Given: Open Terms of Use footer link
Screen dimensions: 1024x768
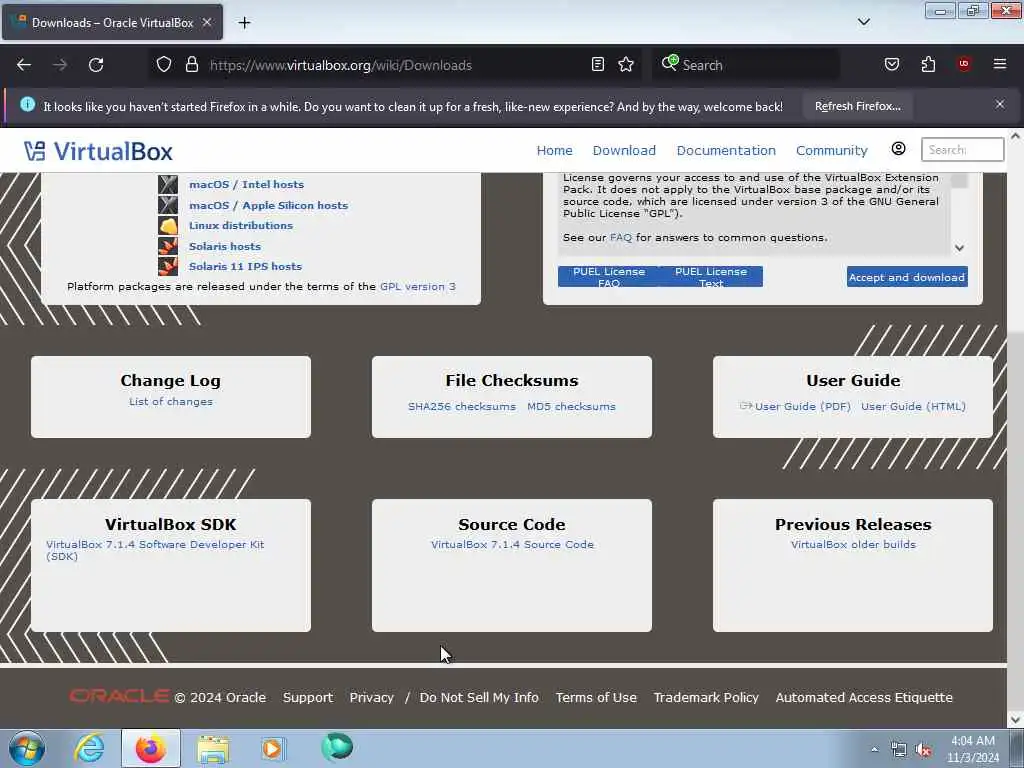Looking at the screenshot, I should tap(596, 697).
